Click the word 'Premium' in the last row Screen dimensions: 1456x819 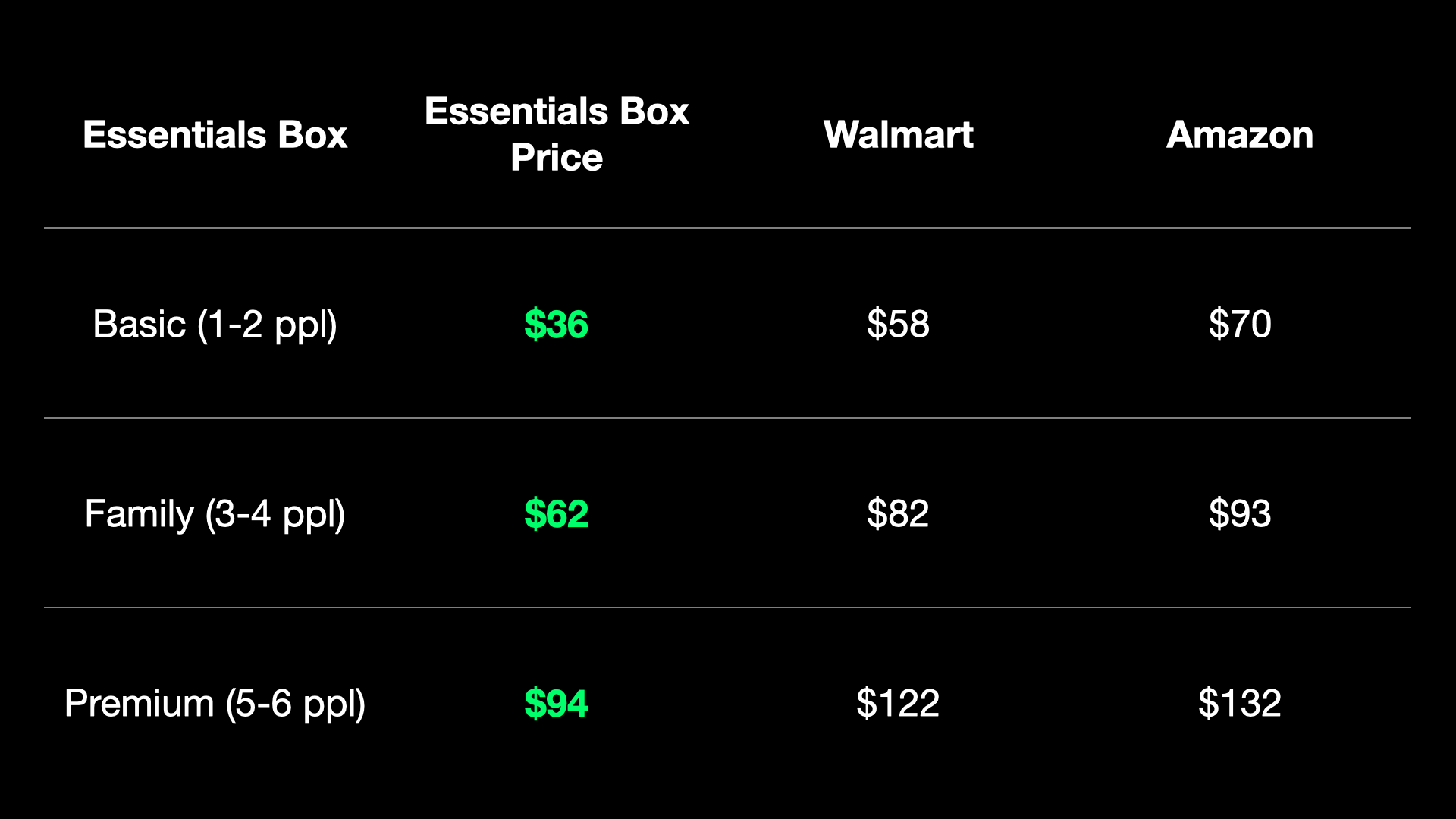139,704
